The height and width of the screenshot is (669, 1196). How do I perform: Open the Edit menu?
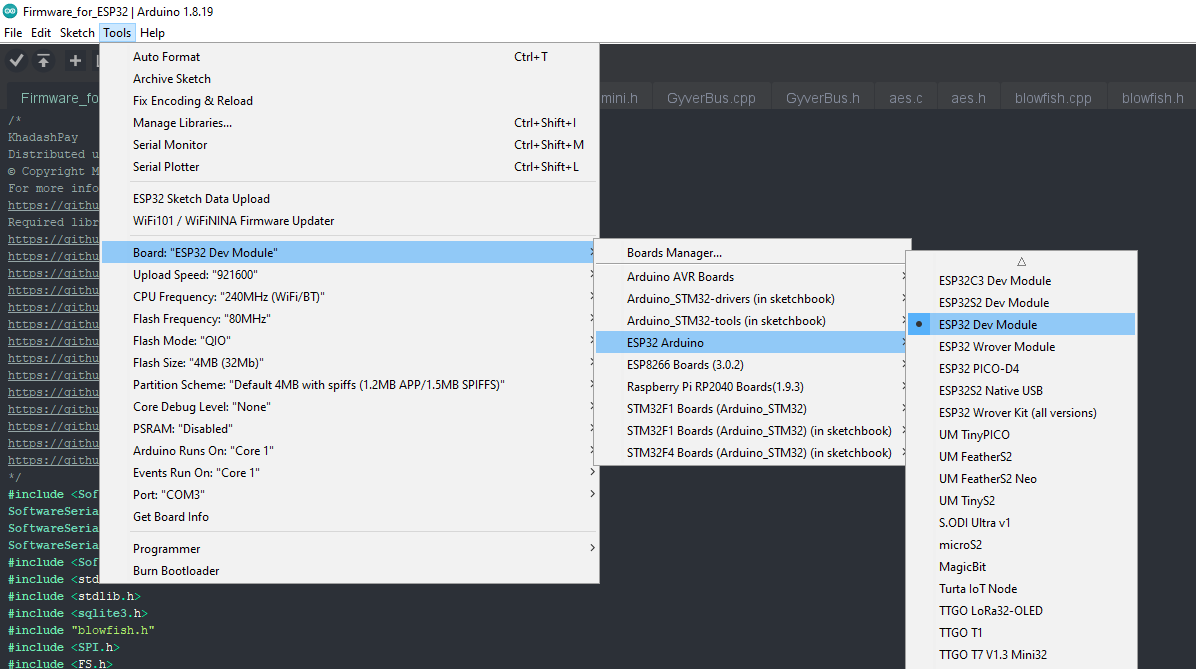[x=40, y=33]
